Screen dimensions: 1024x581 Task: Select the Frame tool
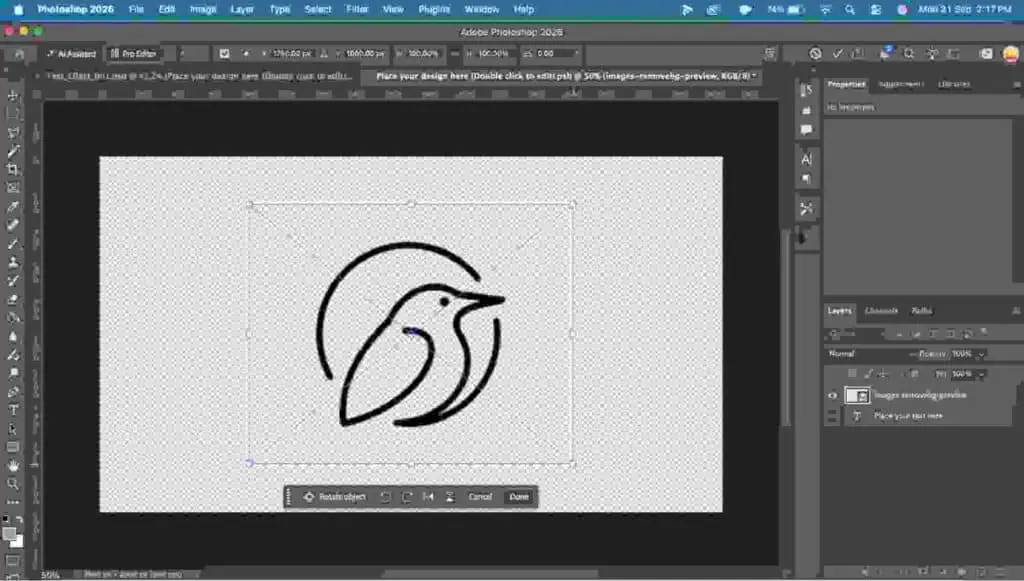click(x=12, y=188)
